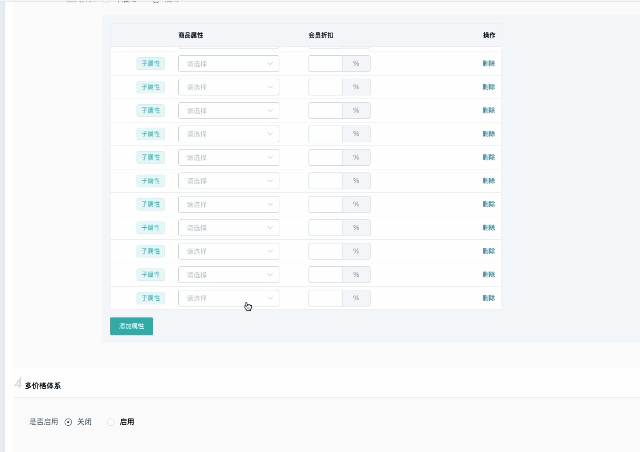Open the 请选择 dropdown in the second-to-last row
640x452 pixels.
pyautogui.click(x=229, y=275)
